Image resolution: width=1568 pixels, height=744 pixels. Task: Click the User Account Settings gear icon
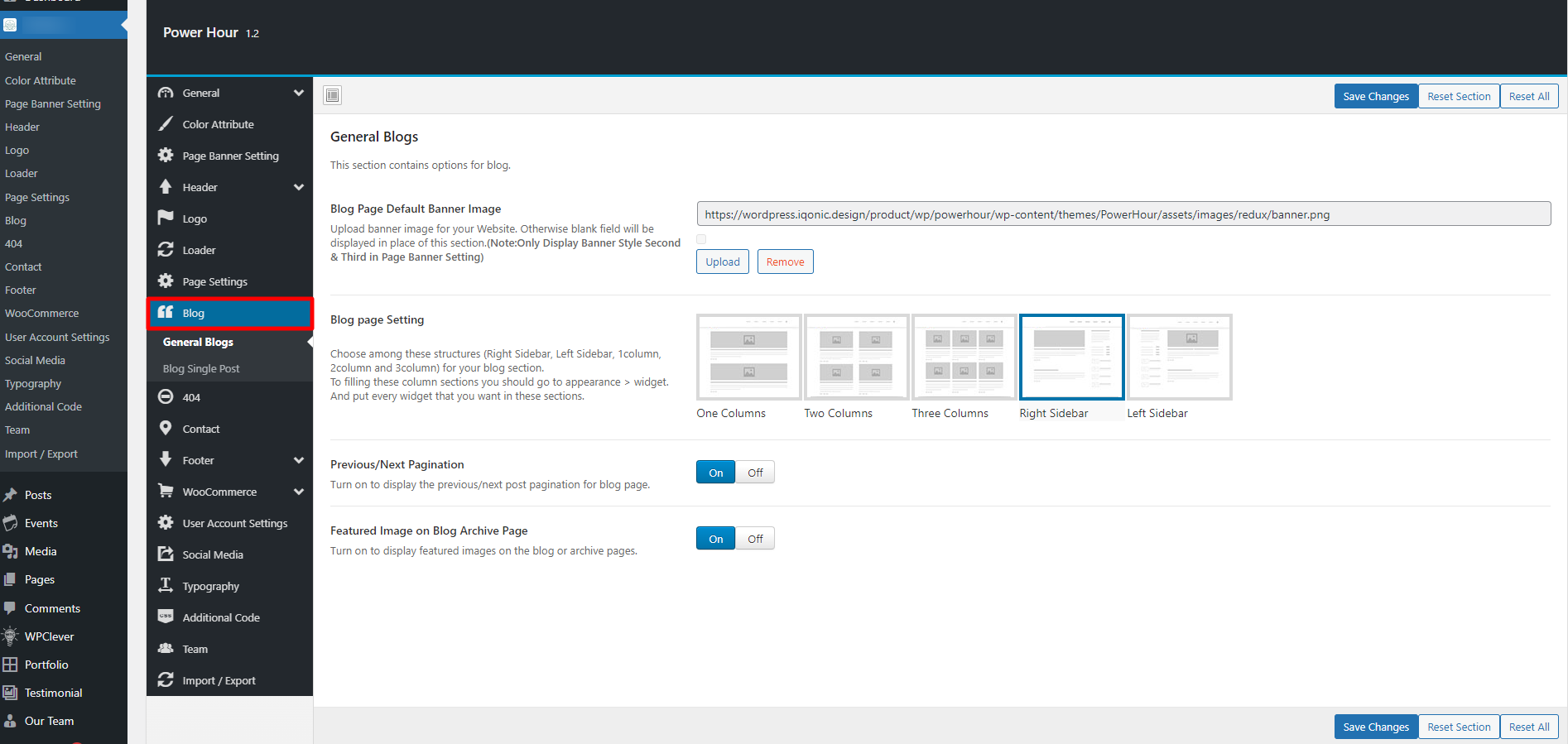pos(166,523)
